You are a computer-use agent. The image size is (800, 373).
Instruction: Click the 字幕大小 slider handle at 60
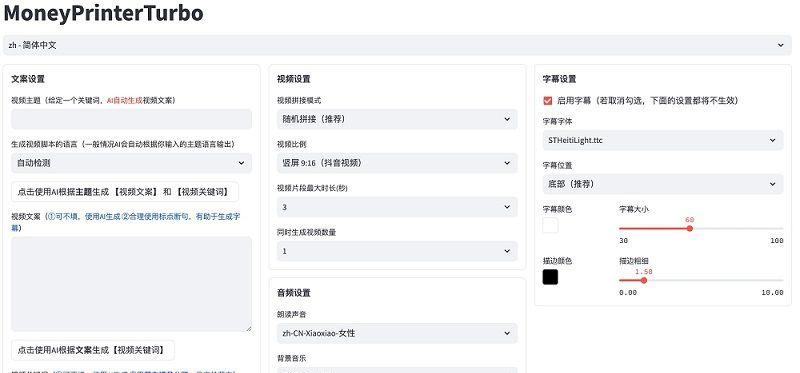(x=690, y=228)
